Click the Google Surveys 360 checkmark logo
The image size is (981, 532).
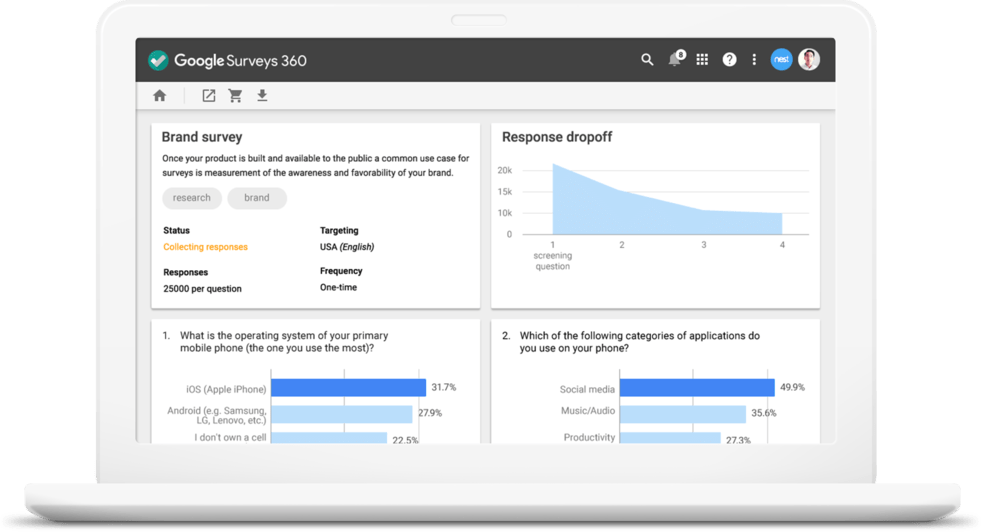158,60
